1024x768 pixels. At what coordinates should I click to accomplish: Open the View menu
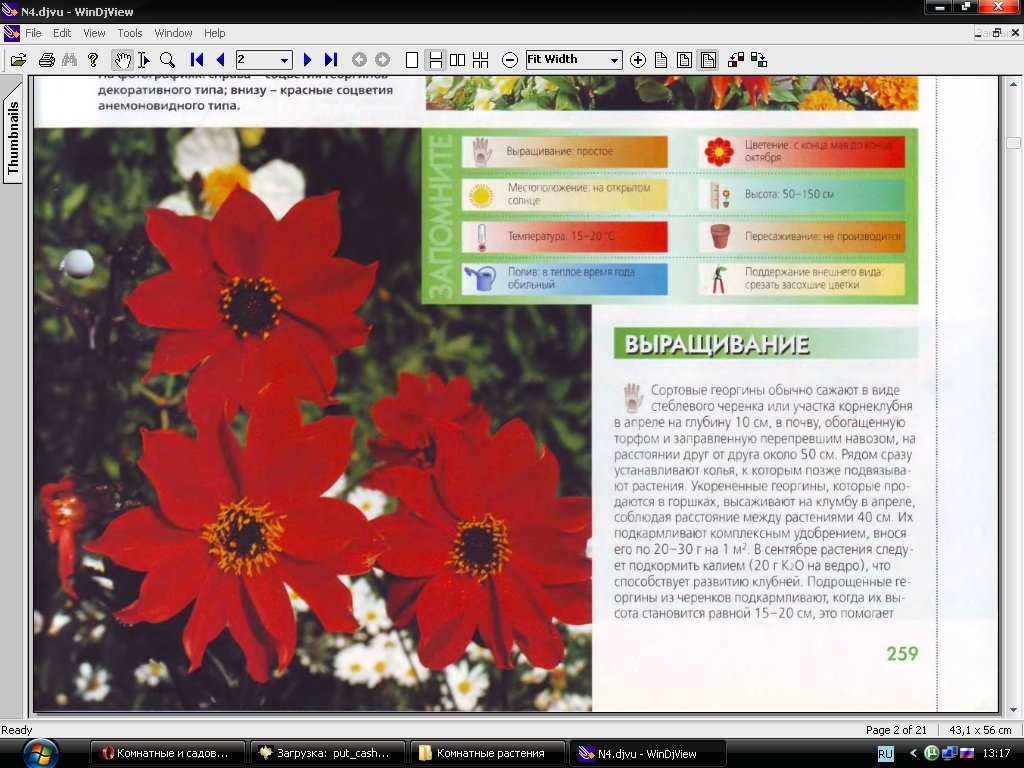click(x=94, y=33)
